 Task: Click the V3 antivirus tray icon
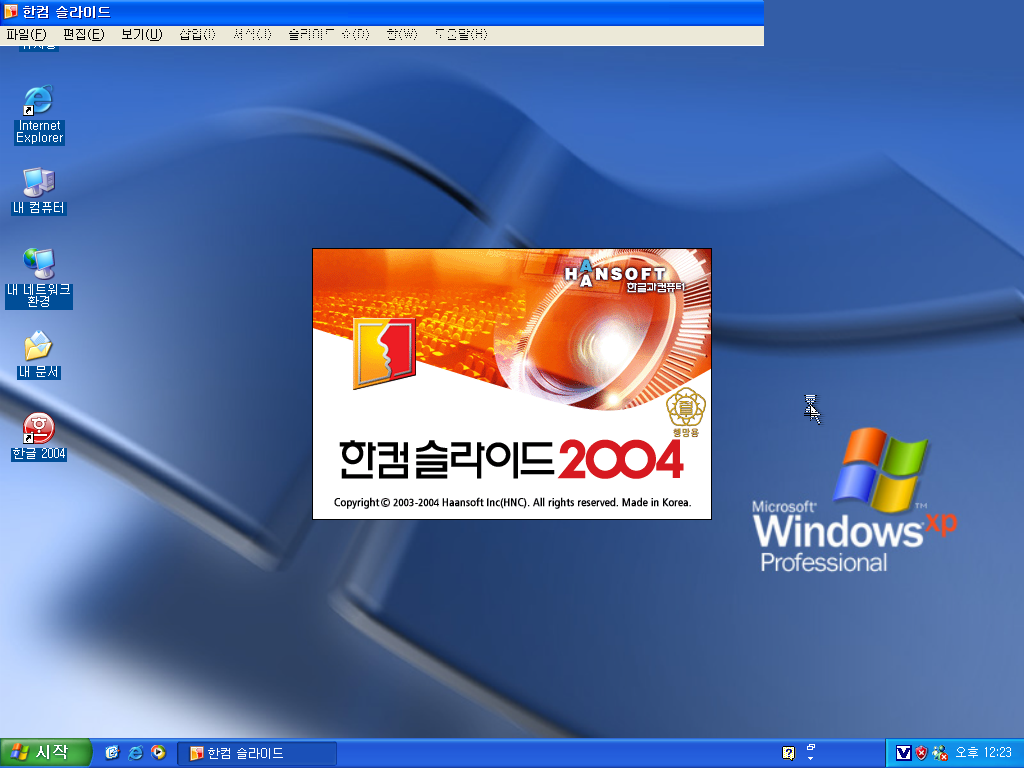(x=903, y=753)
